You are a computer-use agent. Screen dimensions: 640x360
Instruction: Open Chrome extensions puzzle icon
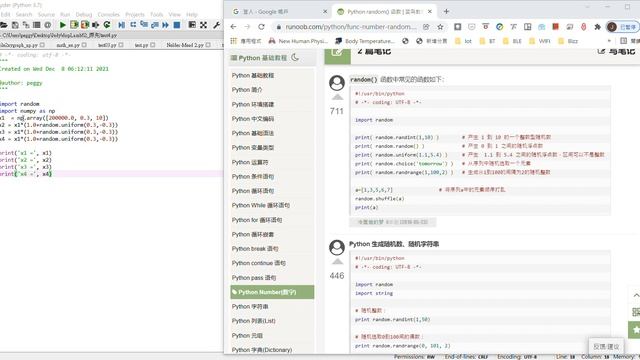pyautogui.click(x=598, y=27)
